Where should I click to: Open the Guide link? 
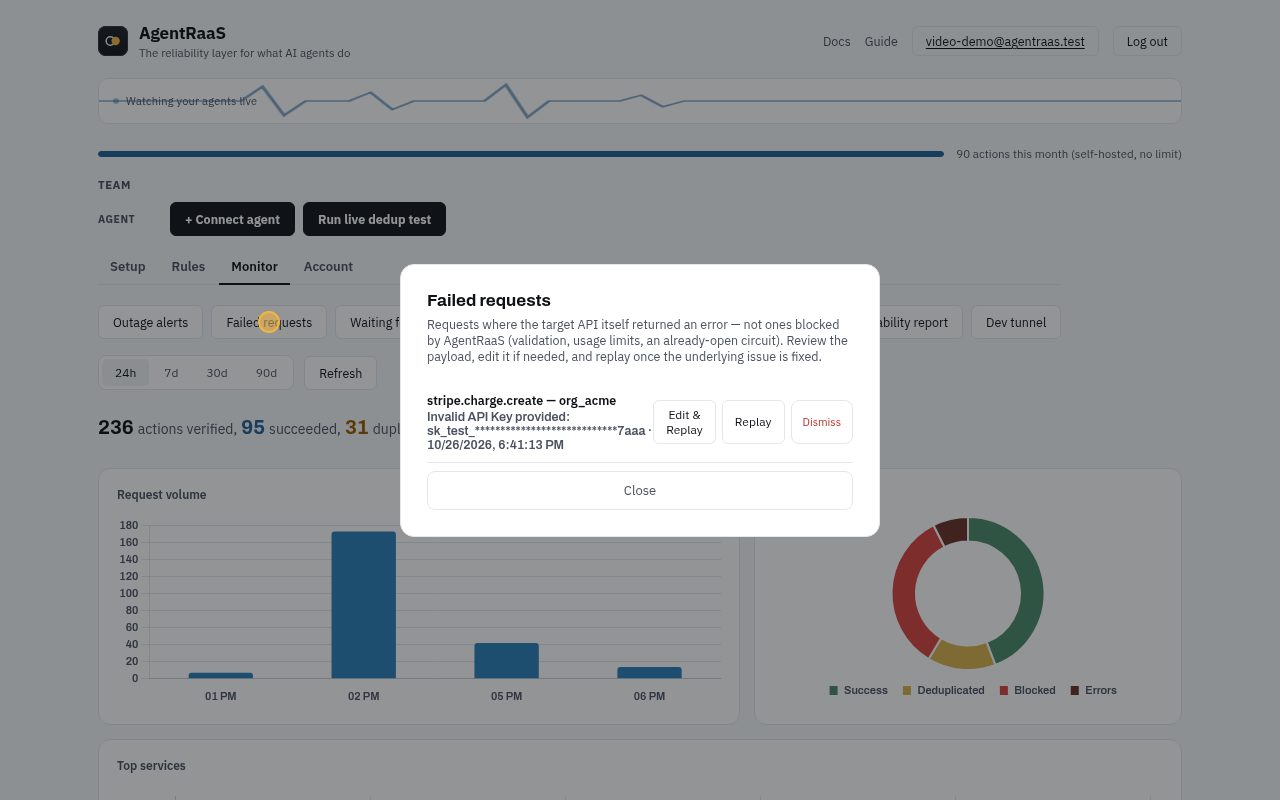pos(881,41)
